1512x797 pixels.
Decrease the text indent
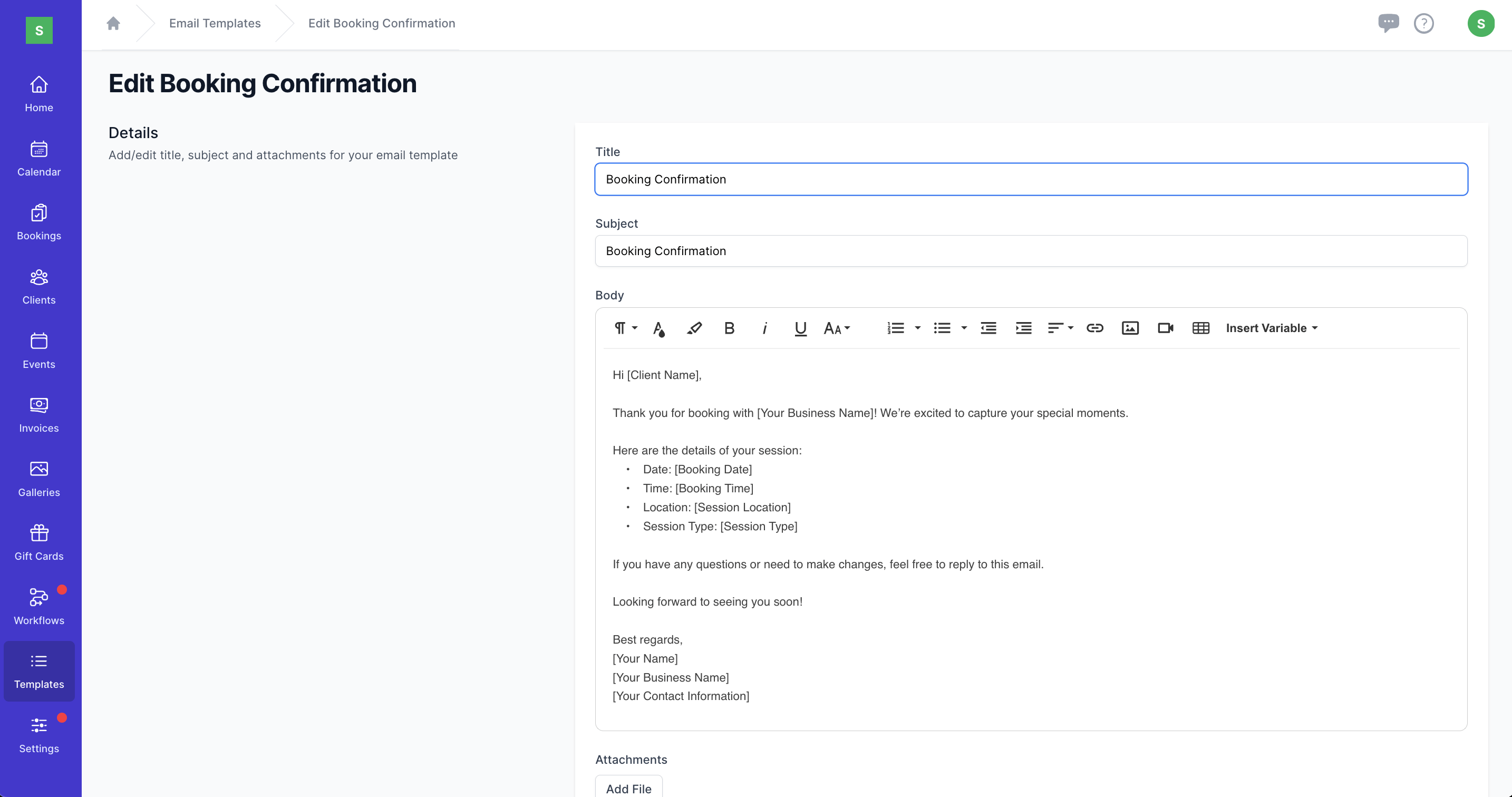click(x=988, y=328)
